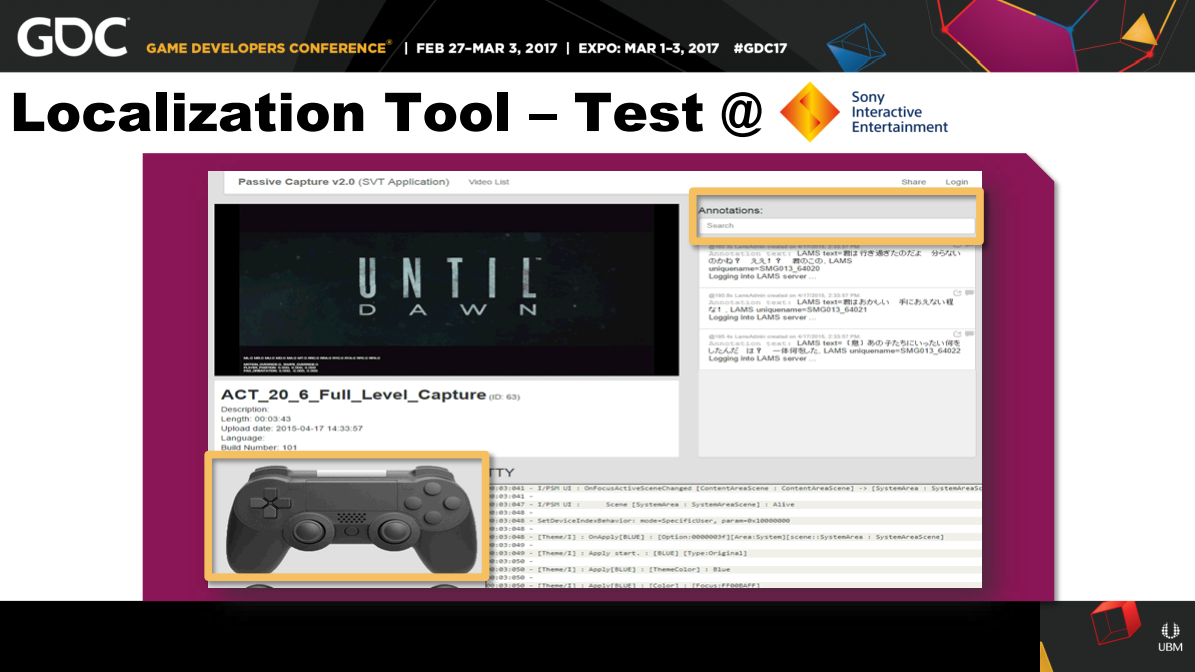Open the Login link in navbar
1195x672 pixels.
point(956,182)
